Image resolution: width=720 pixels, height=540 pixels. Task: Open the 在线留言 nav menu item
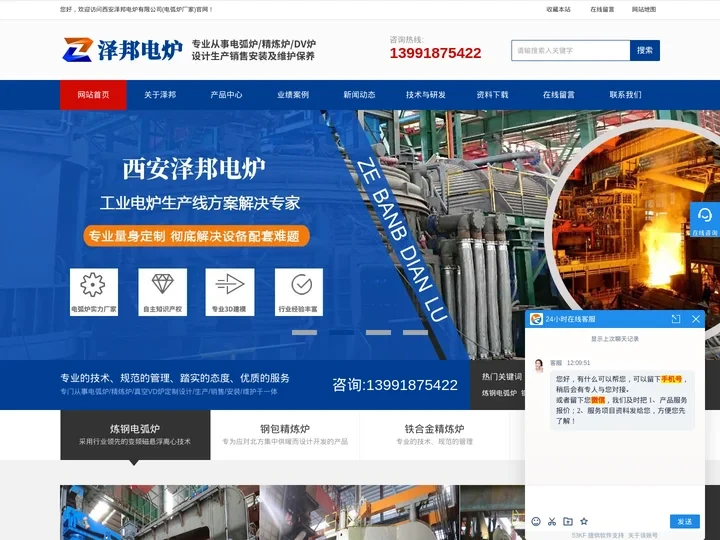[559, 95]
